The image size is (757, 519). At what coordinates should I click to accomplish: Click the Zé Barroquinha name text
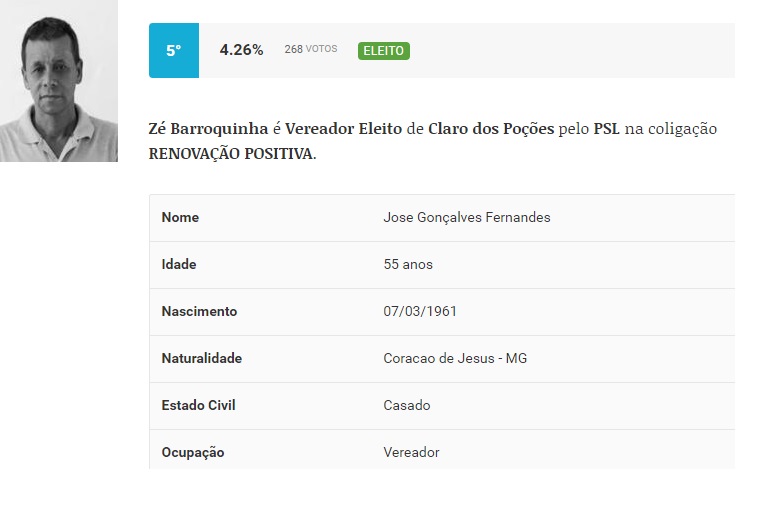(x=208, y=129)
